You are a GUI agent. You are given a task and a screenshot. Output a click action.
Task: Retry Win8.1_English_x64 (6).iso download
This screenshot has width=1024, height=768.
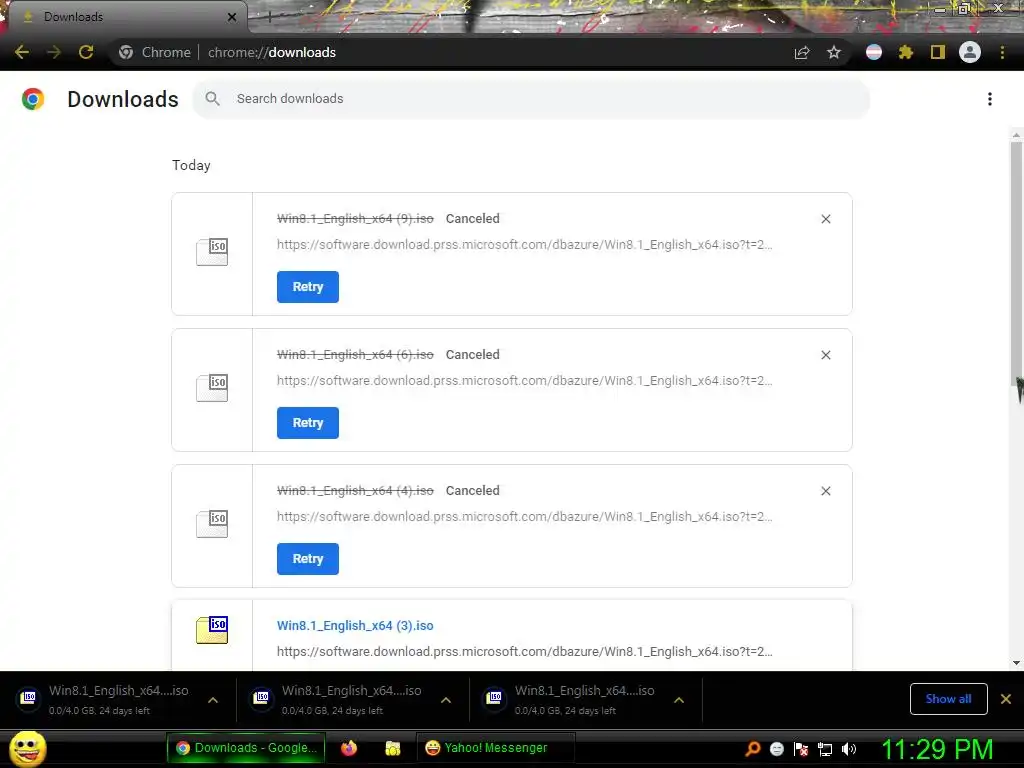[308, 423]
